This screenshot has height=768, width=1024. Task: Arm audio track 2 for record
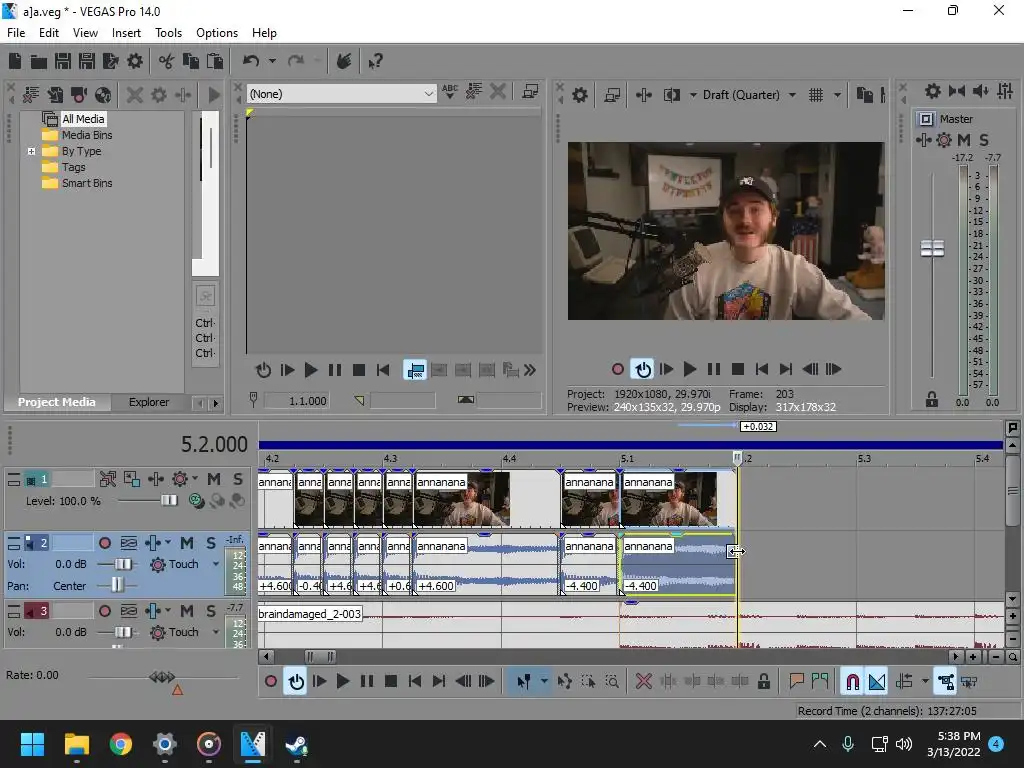104,543
